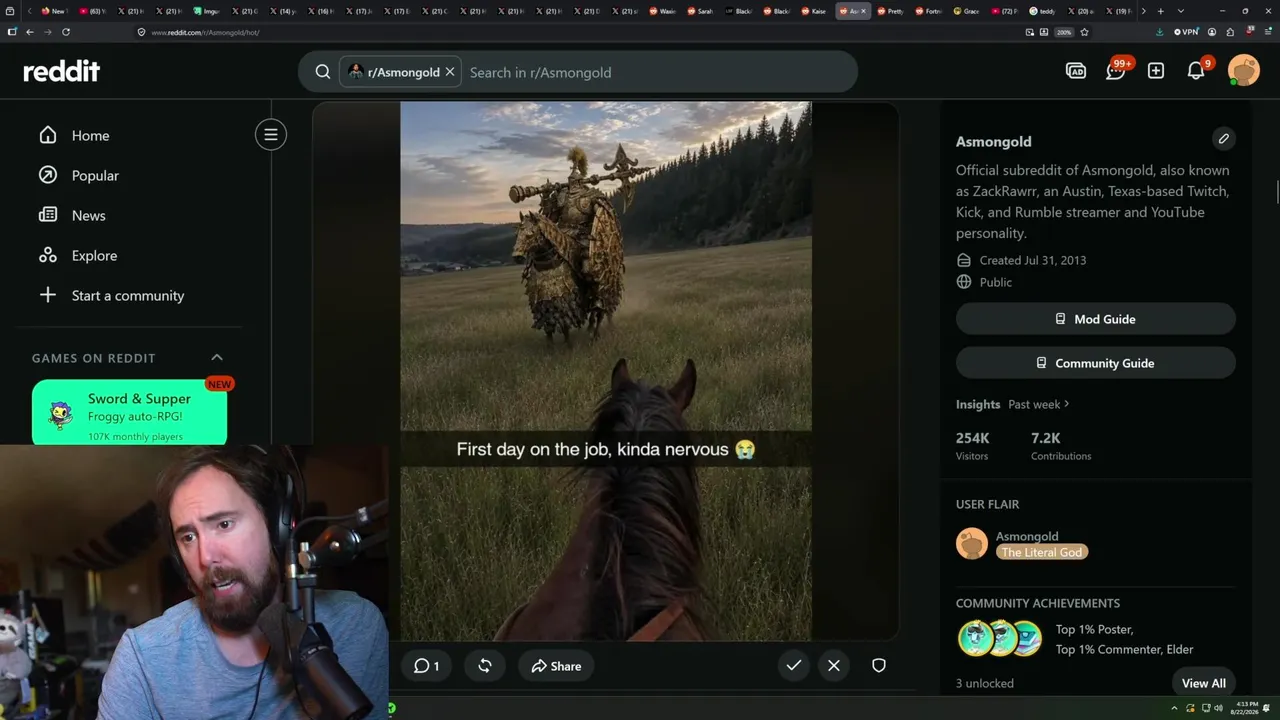This screenshot has width=1280, height=720.
Task: Show hidden system tray icons
Action: click(1175, 708)
